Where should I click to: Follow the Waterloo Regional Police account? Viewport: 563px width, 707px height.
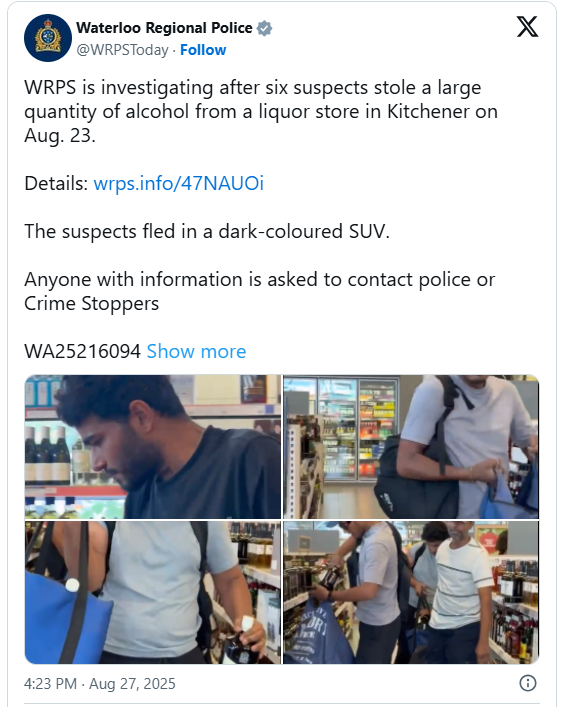pos(203,50)
